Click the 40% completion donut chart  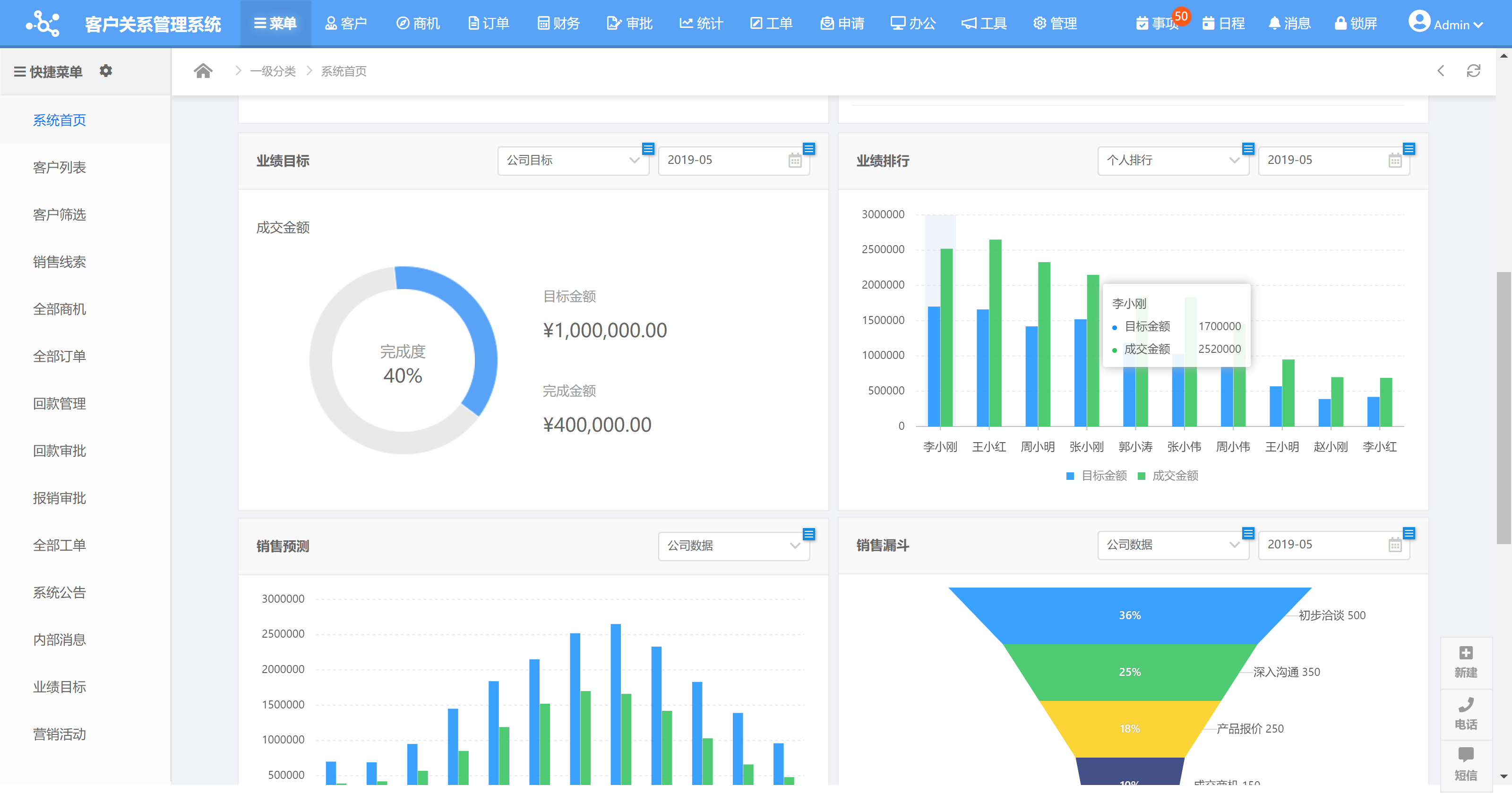point(403,361)
